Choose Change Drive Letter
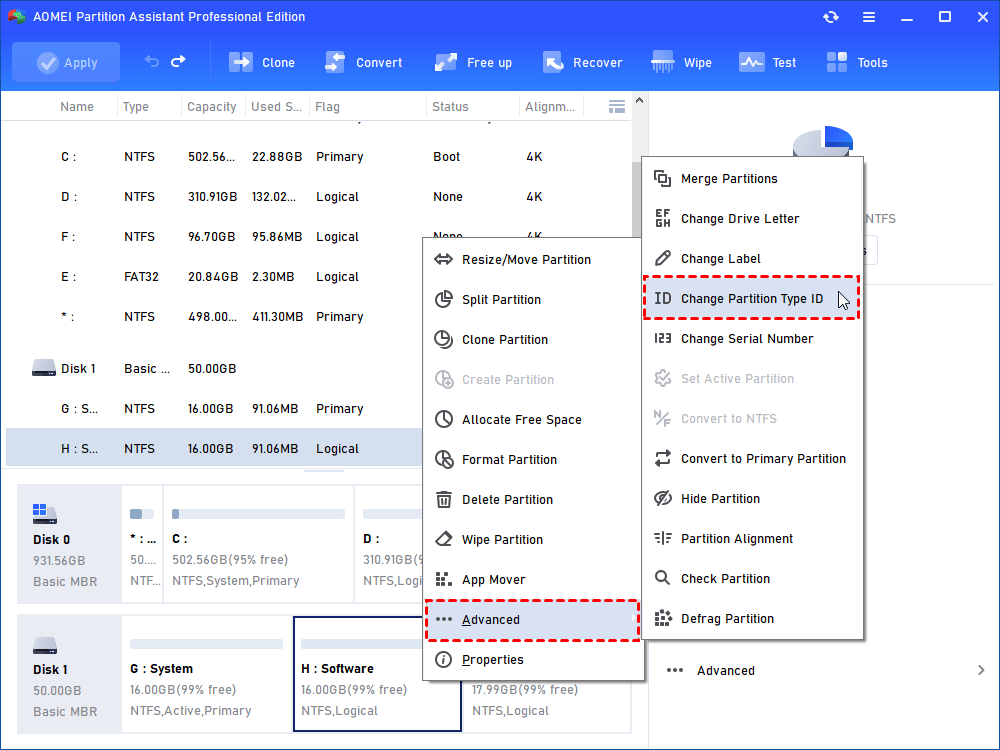The height and width of the screenshot is (750, 1000). (x=752, y=219)
